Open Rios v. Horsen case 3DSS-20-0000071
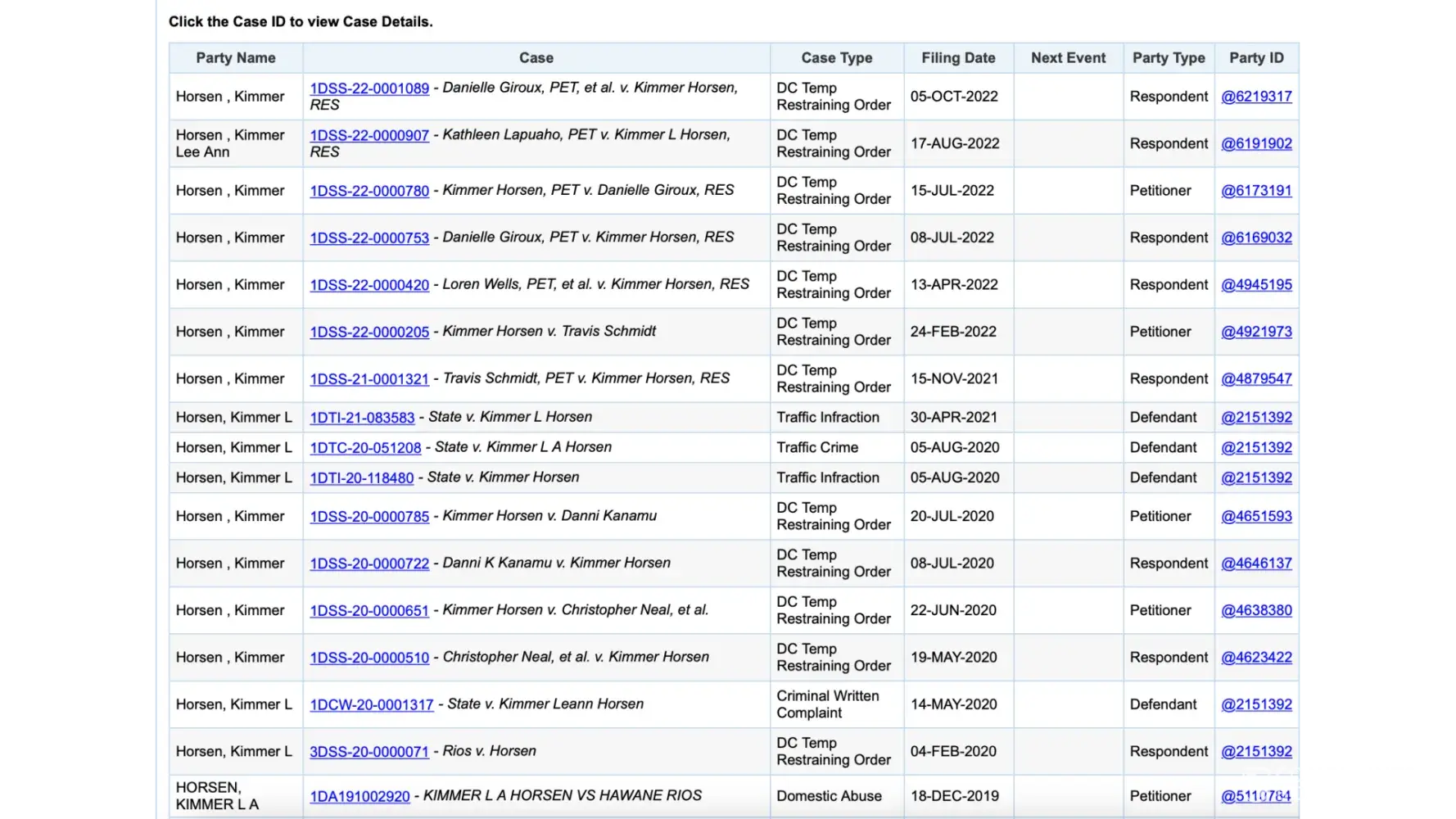Viewport: 1456px width, 819px height. pos(369,752)
